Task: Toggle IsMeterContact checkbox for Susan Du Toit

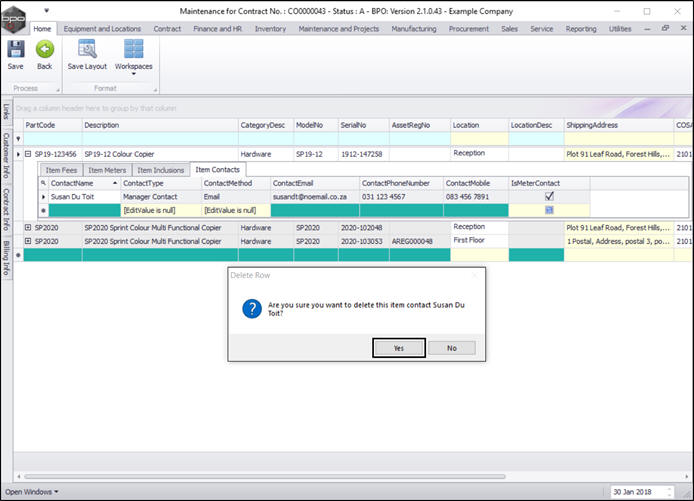Action: pyautogui.click(x=549, y=196)
